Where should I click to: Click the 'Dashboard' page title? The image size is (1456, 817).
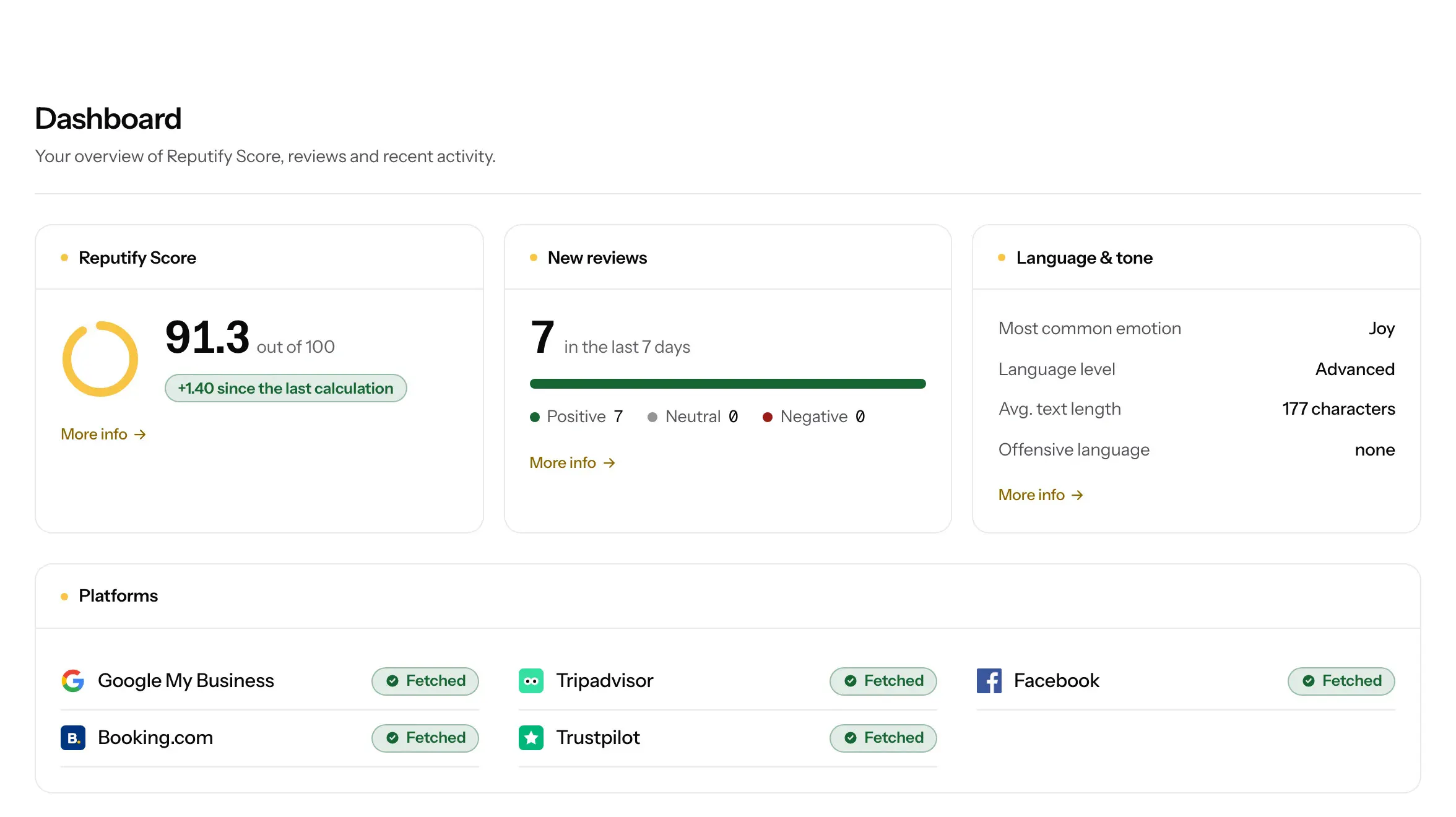108,119
